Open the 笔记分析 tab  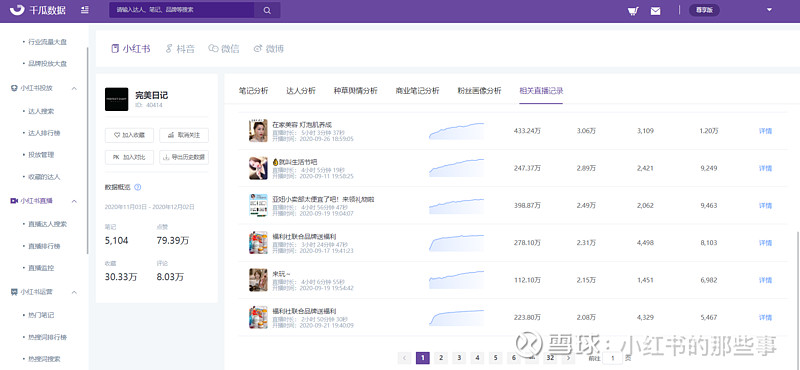[254, 91]
